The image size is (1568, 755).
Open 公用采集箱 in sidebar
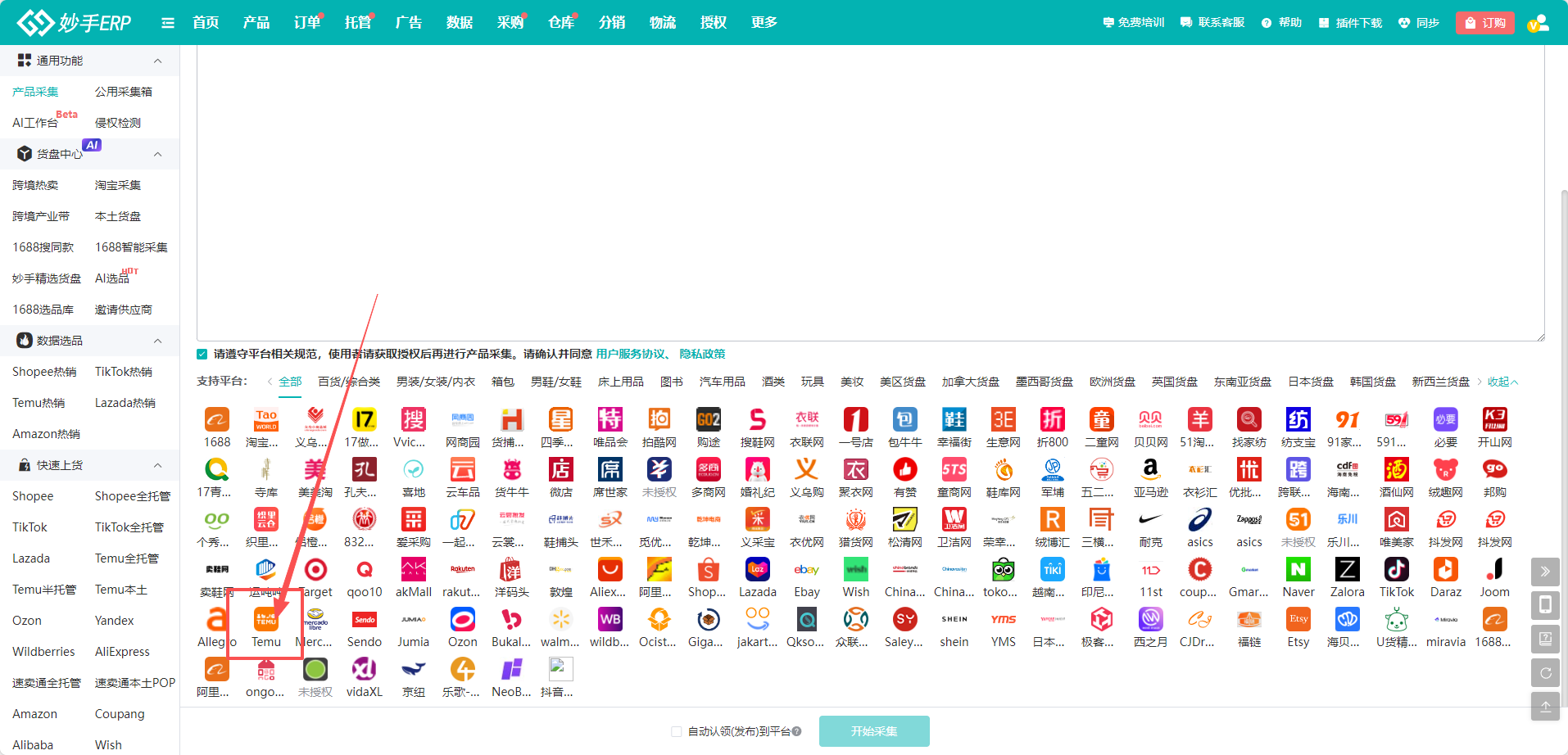coord(124,92)
